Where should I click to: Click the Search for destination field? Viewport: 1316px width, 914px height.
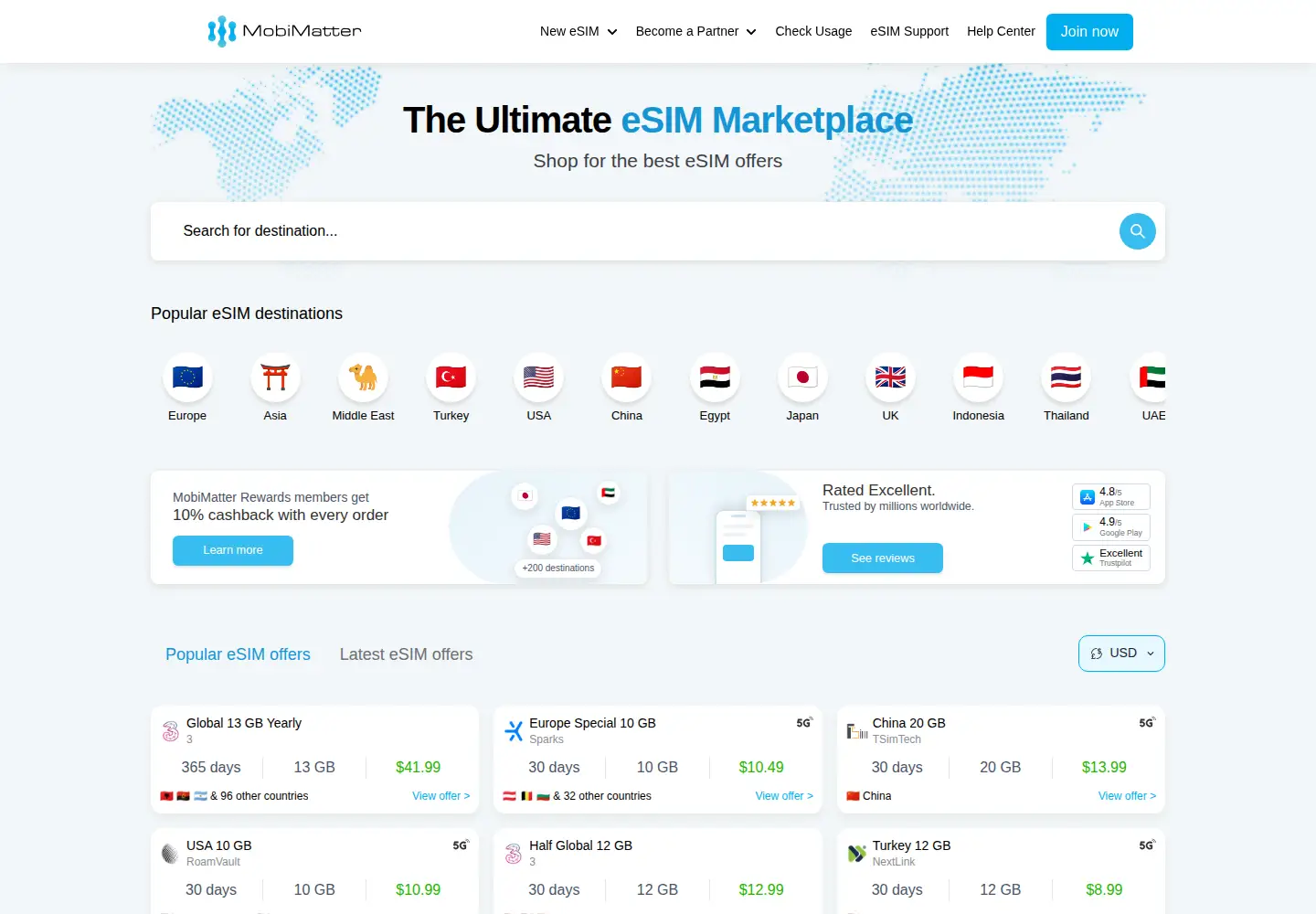pyautogui.click(x=635, y=231)
